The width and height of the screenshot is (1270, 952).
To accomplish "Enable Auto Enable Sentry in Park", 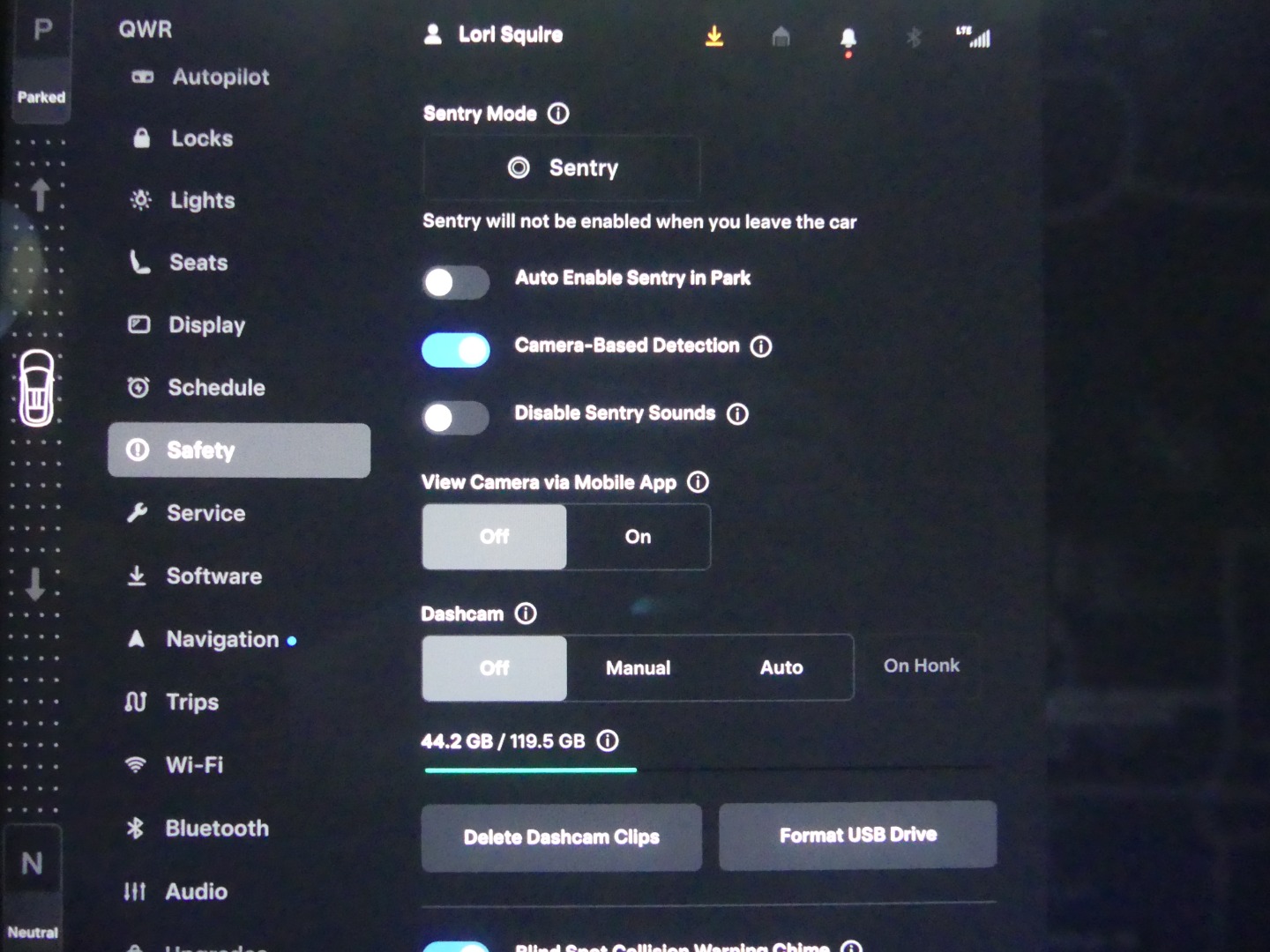I will 455,283.
